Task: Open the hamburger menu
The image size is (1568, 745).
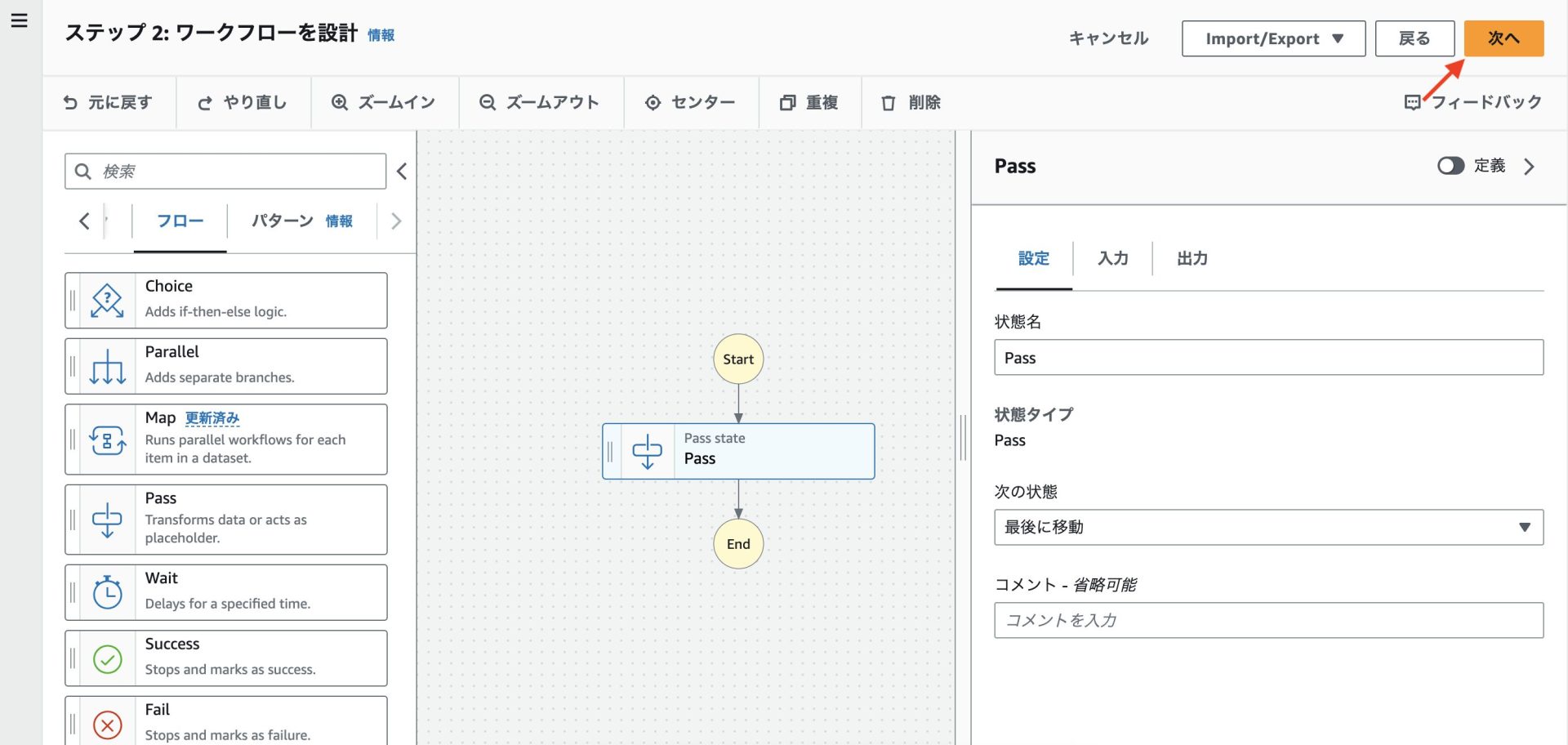Action: coord(20,20)
